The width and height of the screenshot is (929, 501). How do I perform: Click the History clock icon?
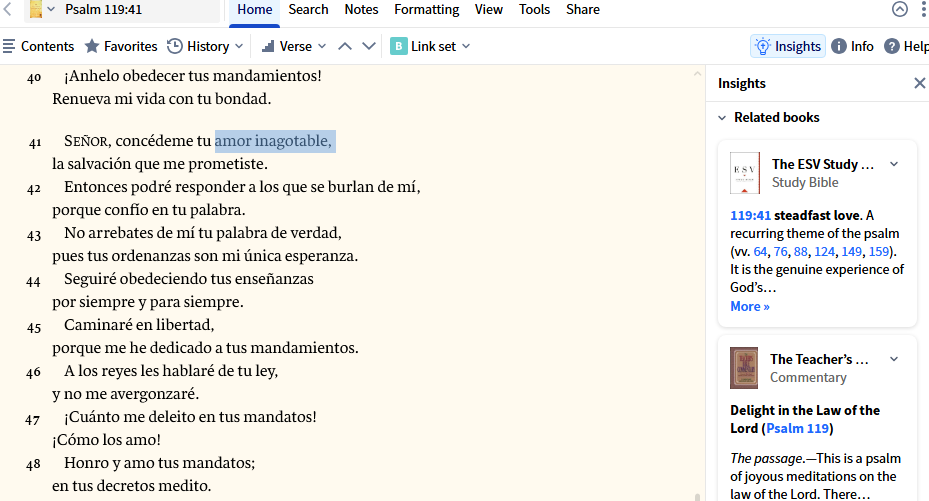(x=175, y=46)
